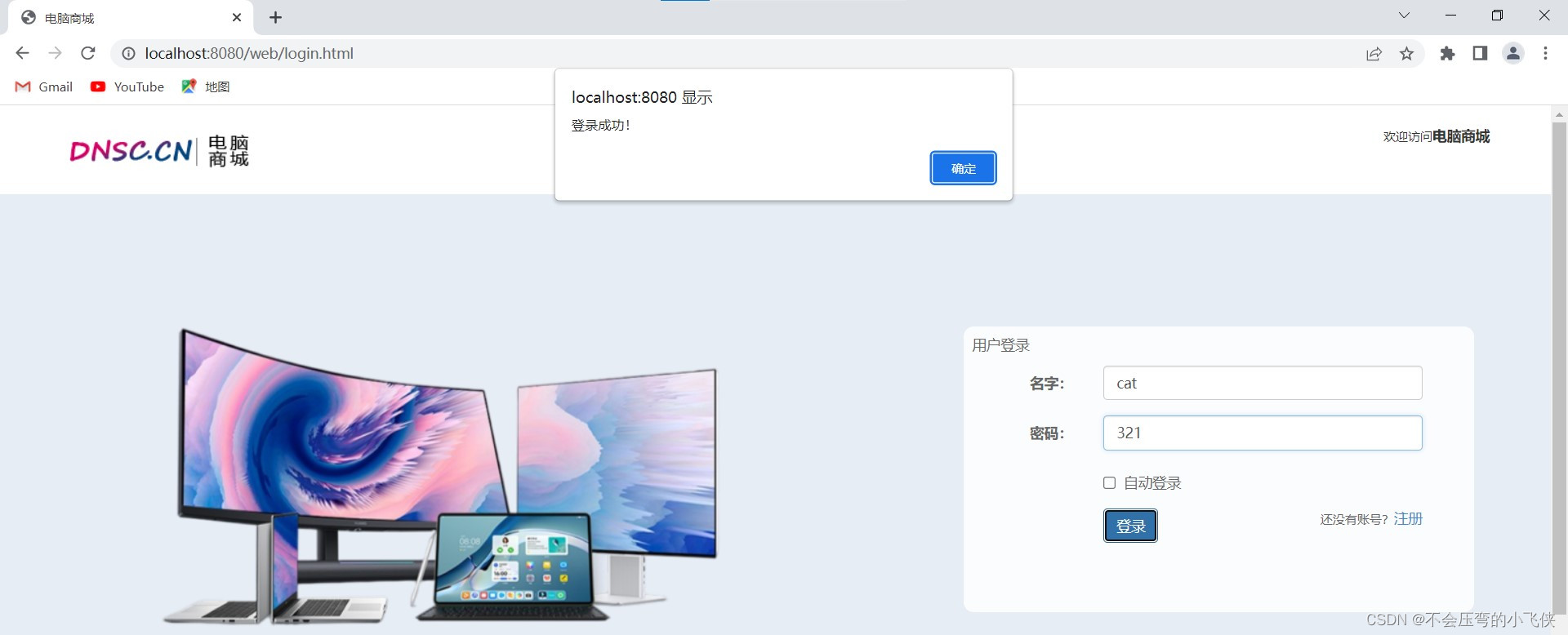View site information icon in address bar
Viewport: 1568px width, 635px height.
[x=128, y=53]
